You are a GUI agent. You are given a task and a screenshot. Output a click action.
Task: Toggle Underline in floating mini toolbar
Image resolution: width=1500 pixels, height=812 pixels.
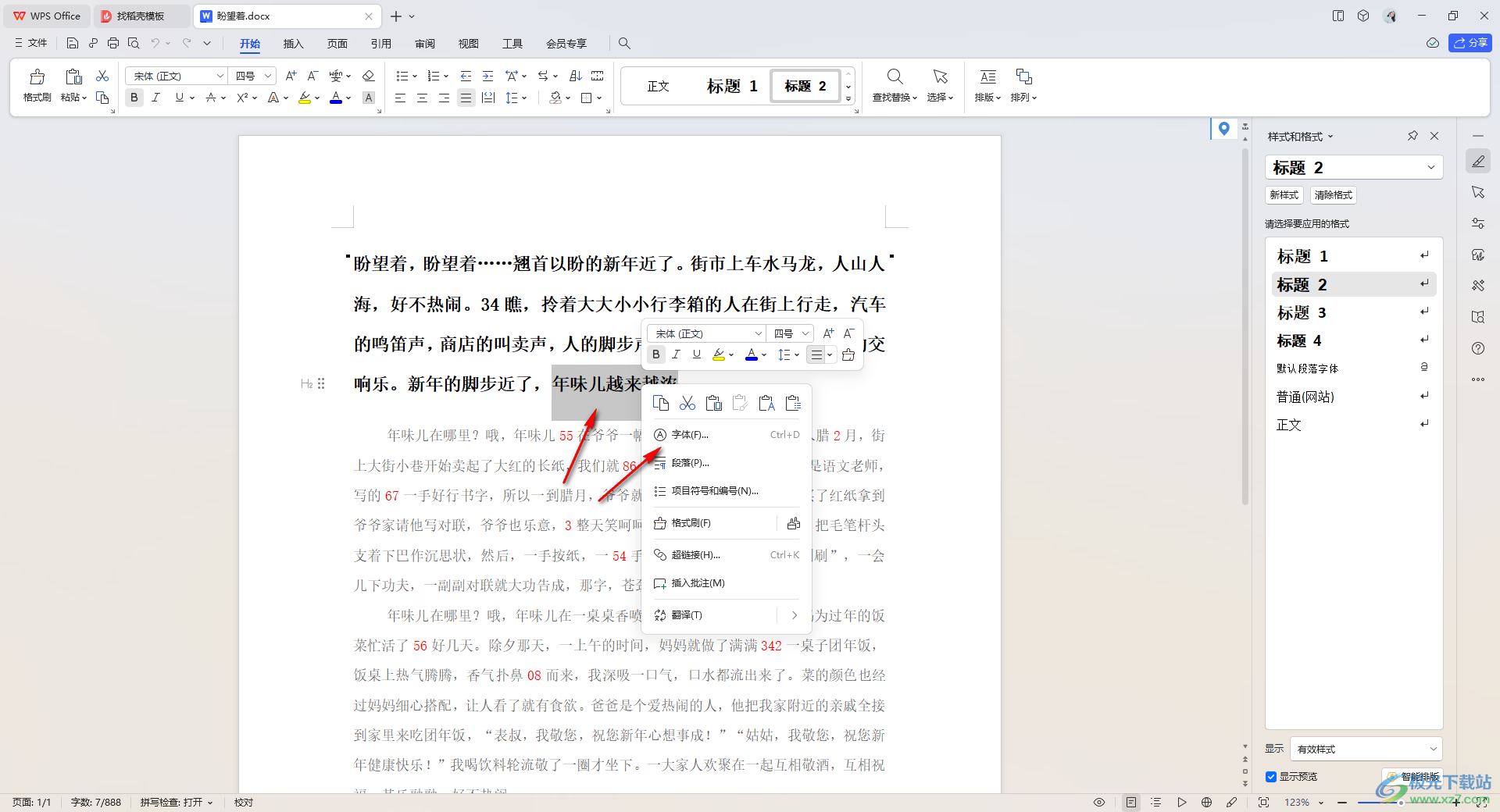[x=697, y=354]
